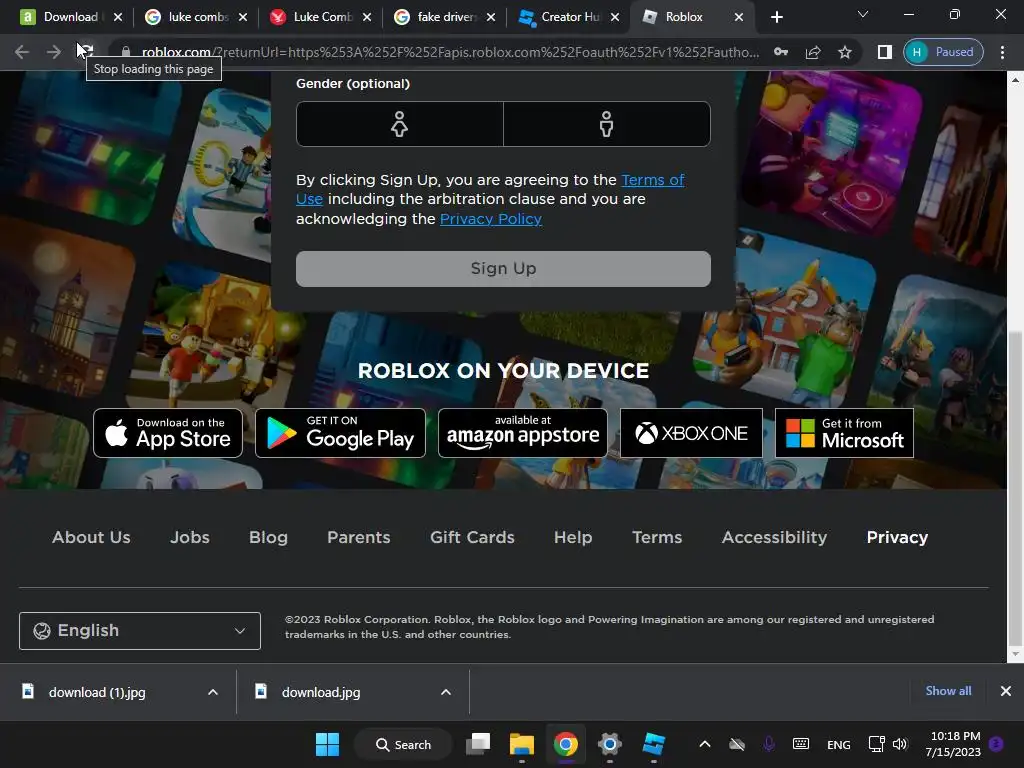Show hidden system tray icons
The image size is (1024, 768).
(705, 744)
